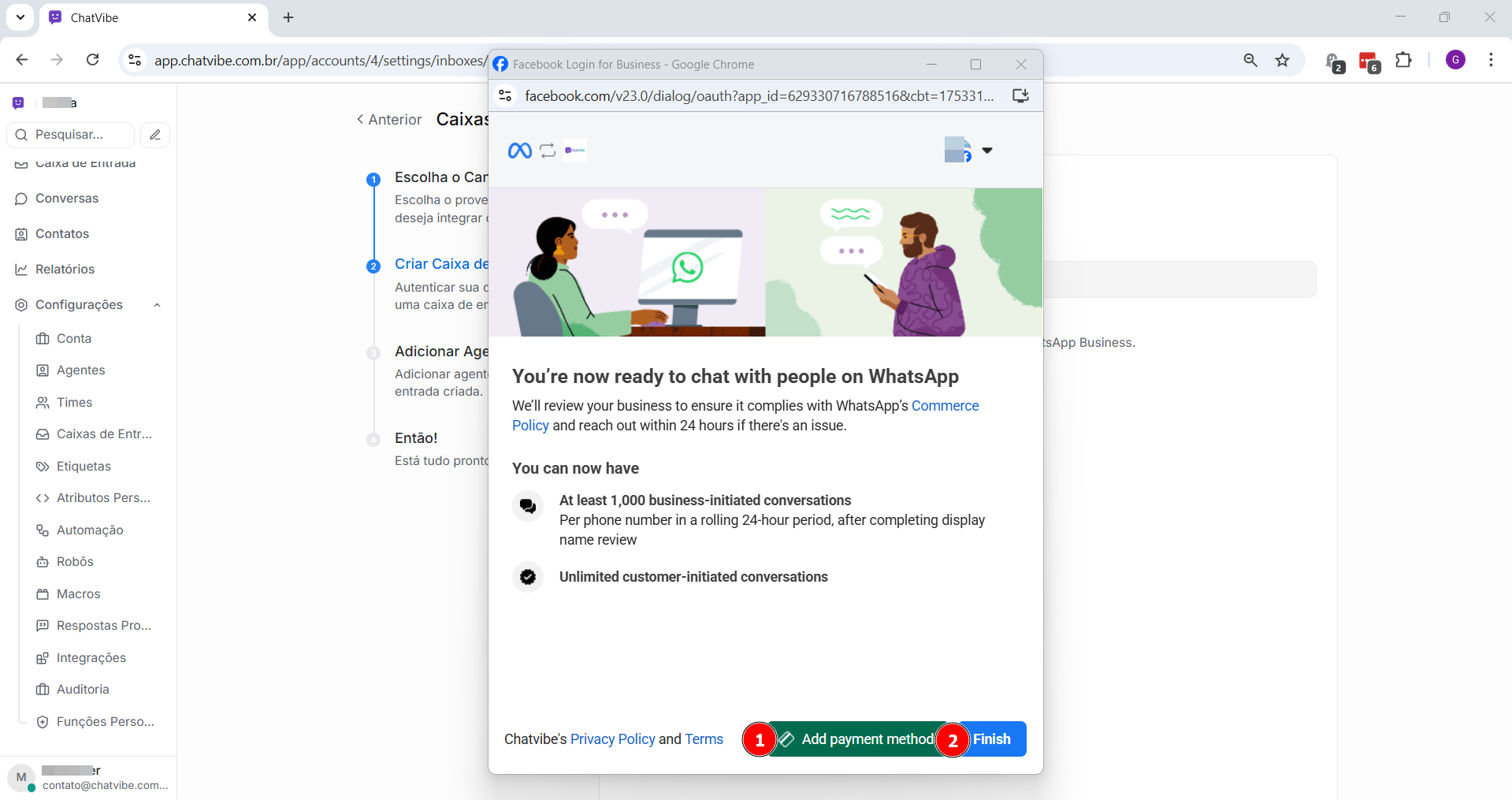This screenshot has height=800, width=1512.
Task: Click the browser back arrow
Action: tap(22, 60)
